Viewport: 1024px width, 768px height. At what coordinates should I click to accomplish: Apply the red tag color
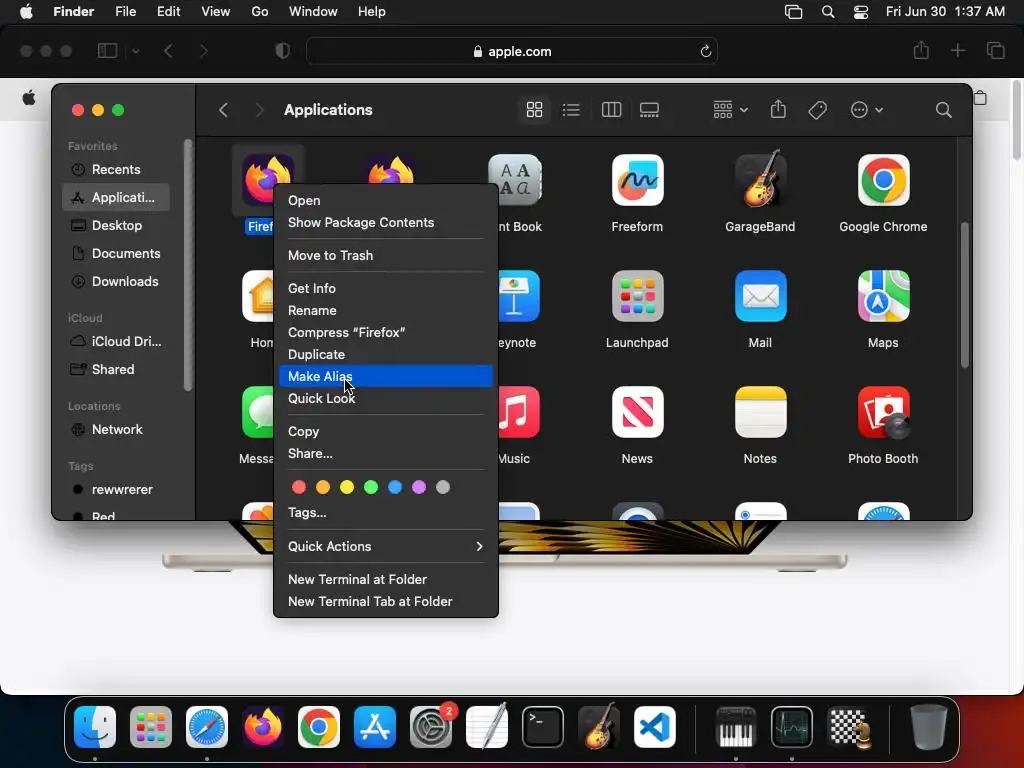(299, 487)
